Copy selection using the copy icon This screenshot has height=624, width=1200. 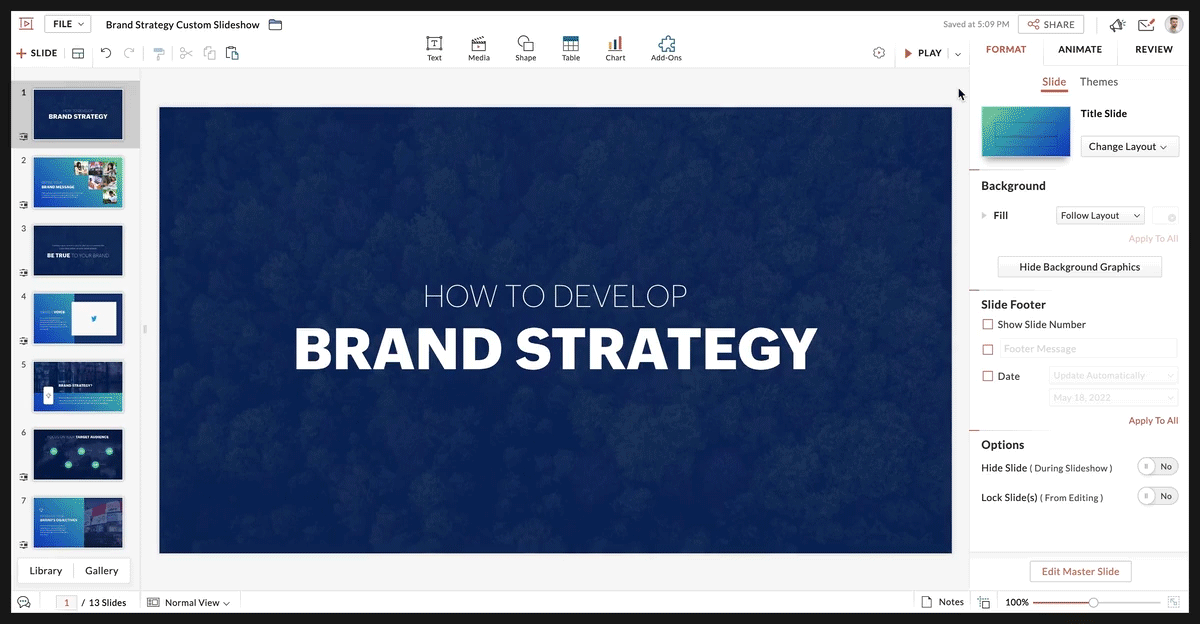point(209,53)
